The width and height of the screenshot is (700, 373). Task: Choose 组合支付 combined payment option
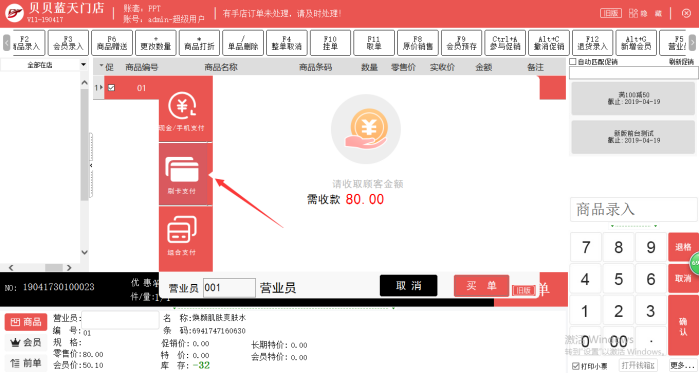(x=186, y=238)
